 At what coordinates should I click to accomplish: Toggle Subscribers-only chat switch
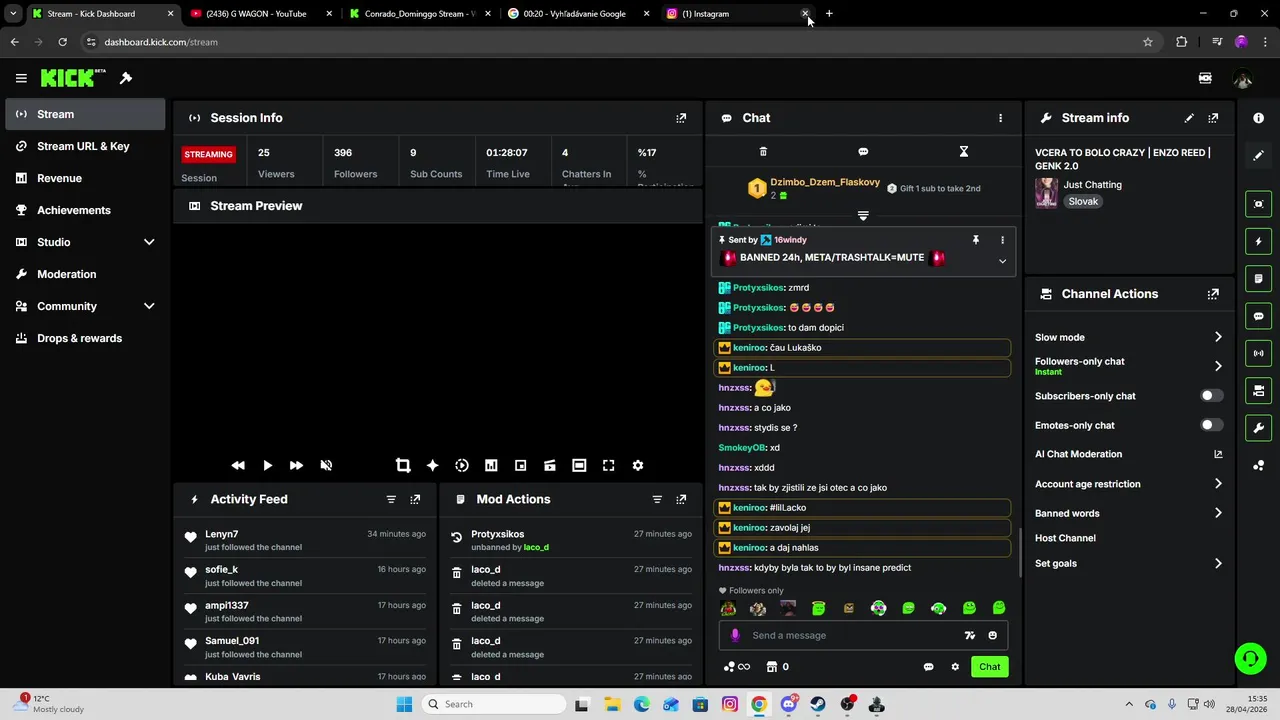pyautogui.click(x=1211, y=396)
